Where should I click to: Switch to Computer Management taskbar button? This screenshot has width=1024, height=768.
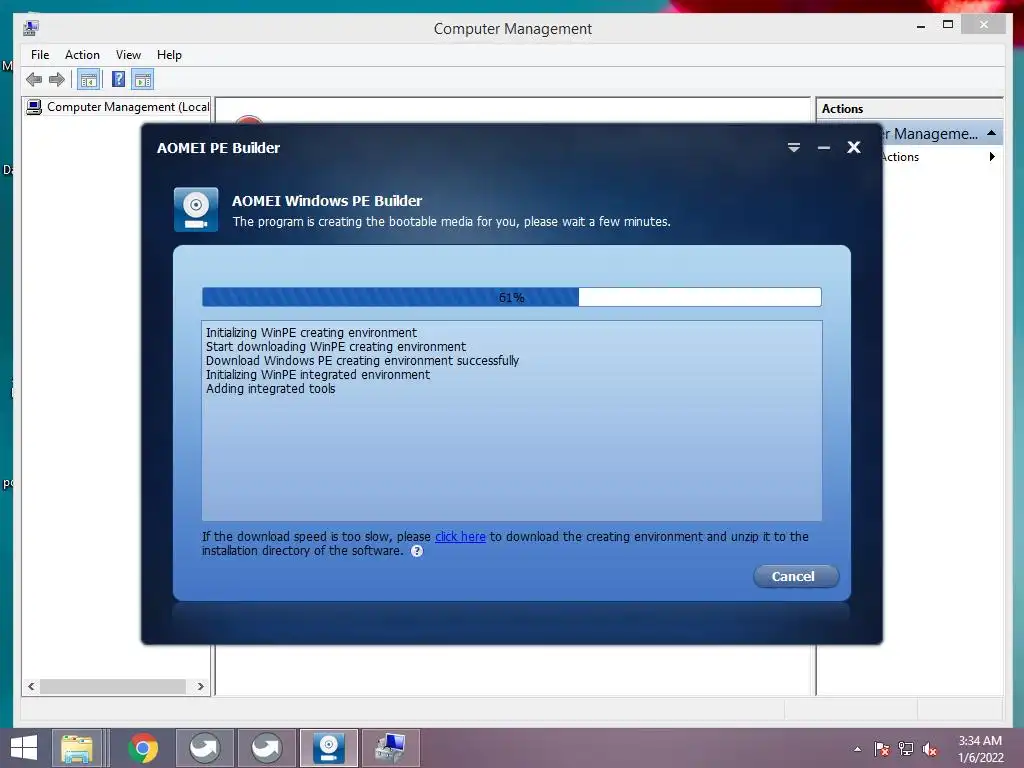click(391, 748)
